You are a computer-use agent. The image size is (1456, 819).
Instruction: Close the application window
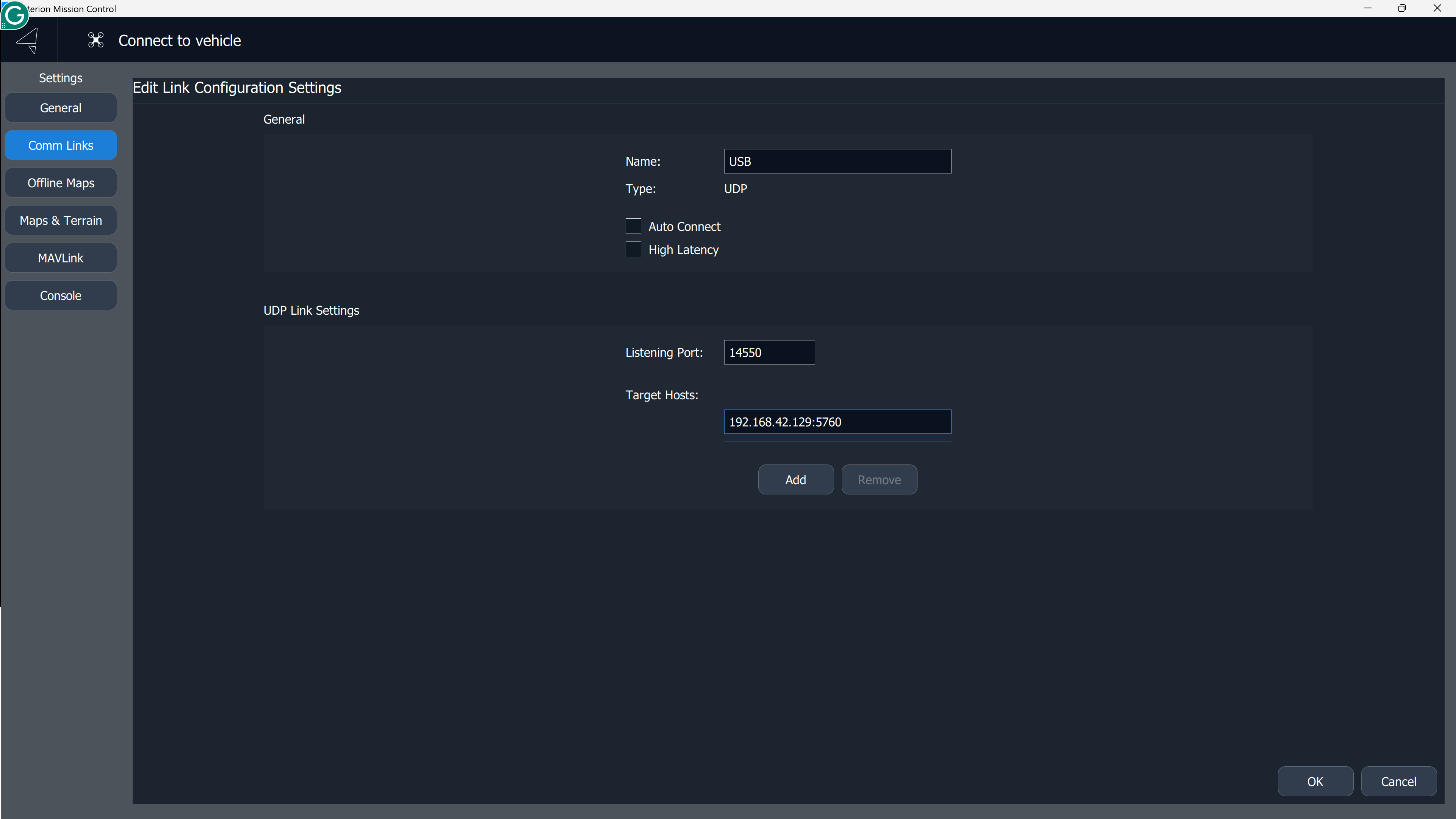click(1437, 8)
